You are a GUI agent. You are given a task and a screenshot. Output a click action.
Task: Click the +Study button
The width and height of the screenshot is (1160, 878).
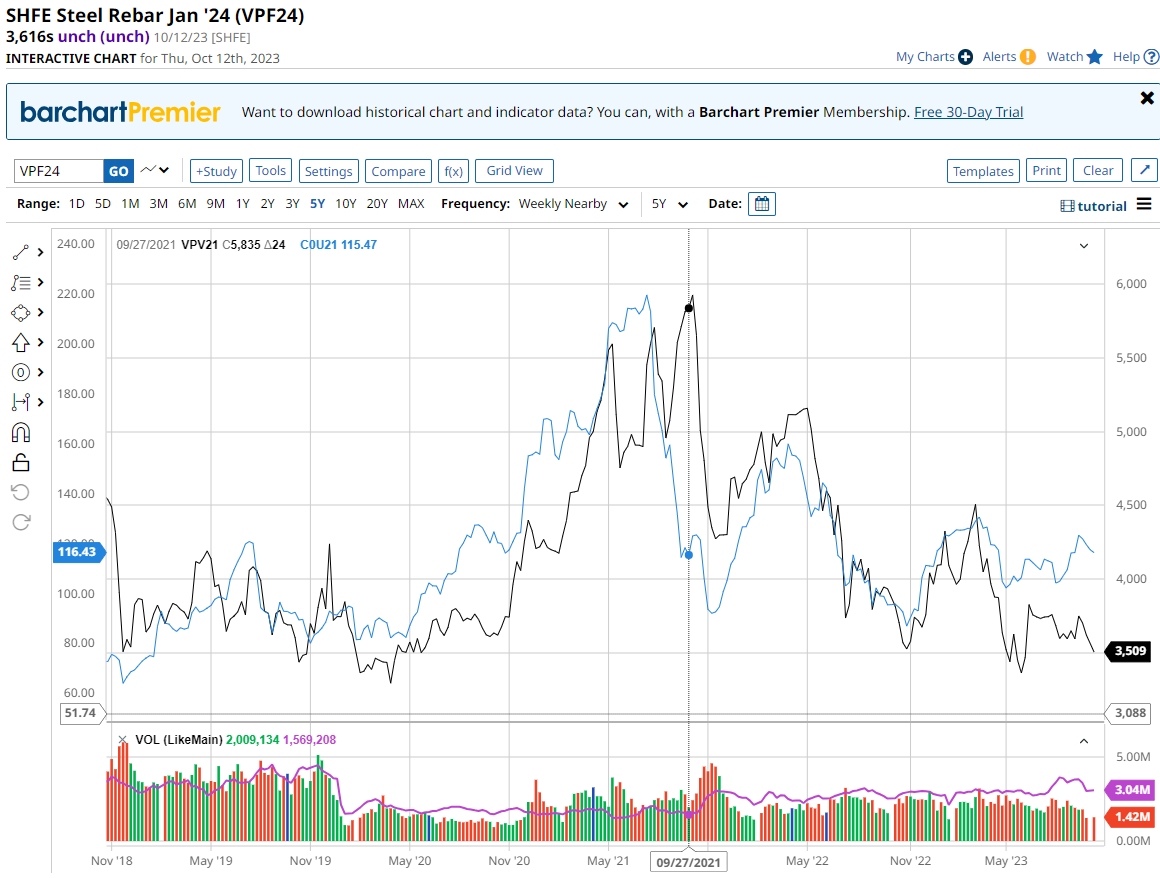tap(216, 171)
